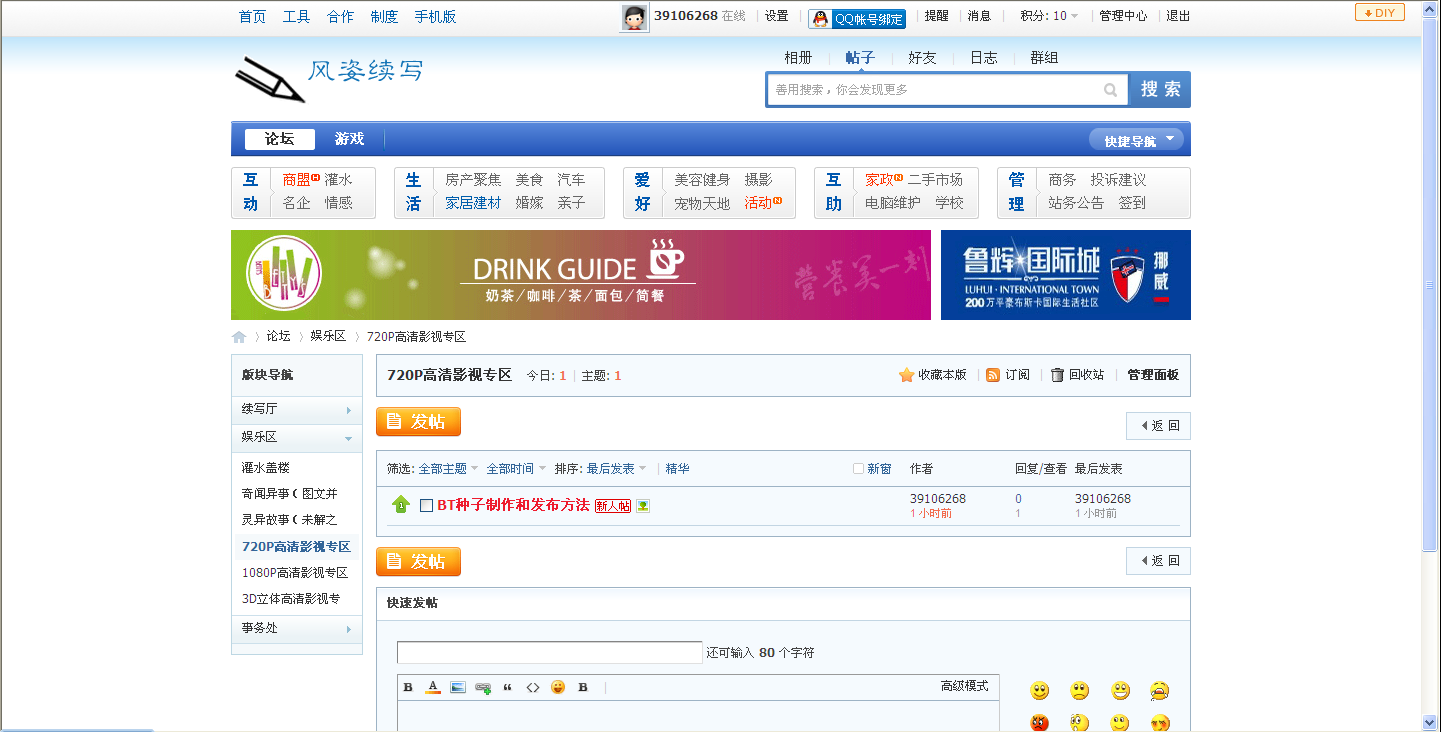Click the insert image icon in editor
This screenshot has height=732, width=1441.
(458, 687)
